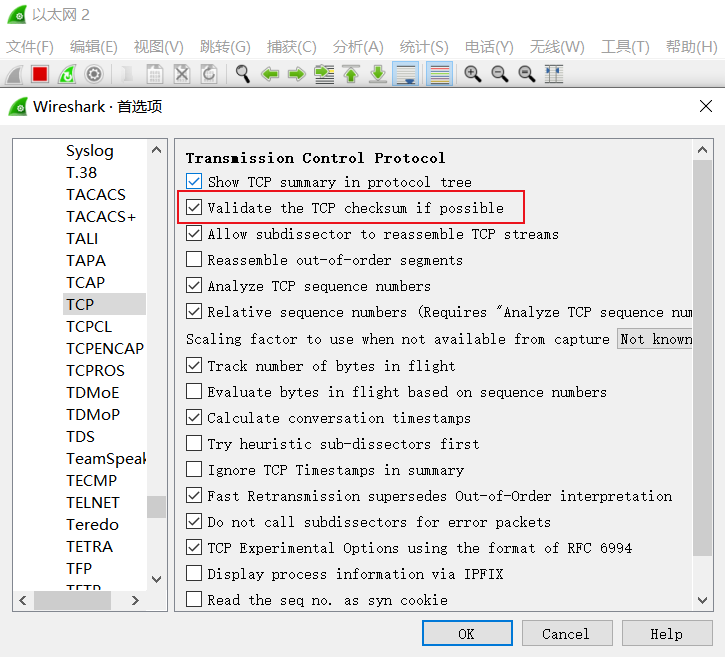Stop the capture with the red square
The image size is (725, 657).
[x=40, y=74]
